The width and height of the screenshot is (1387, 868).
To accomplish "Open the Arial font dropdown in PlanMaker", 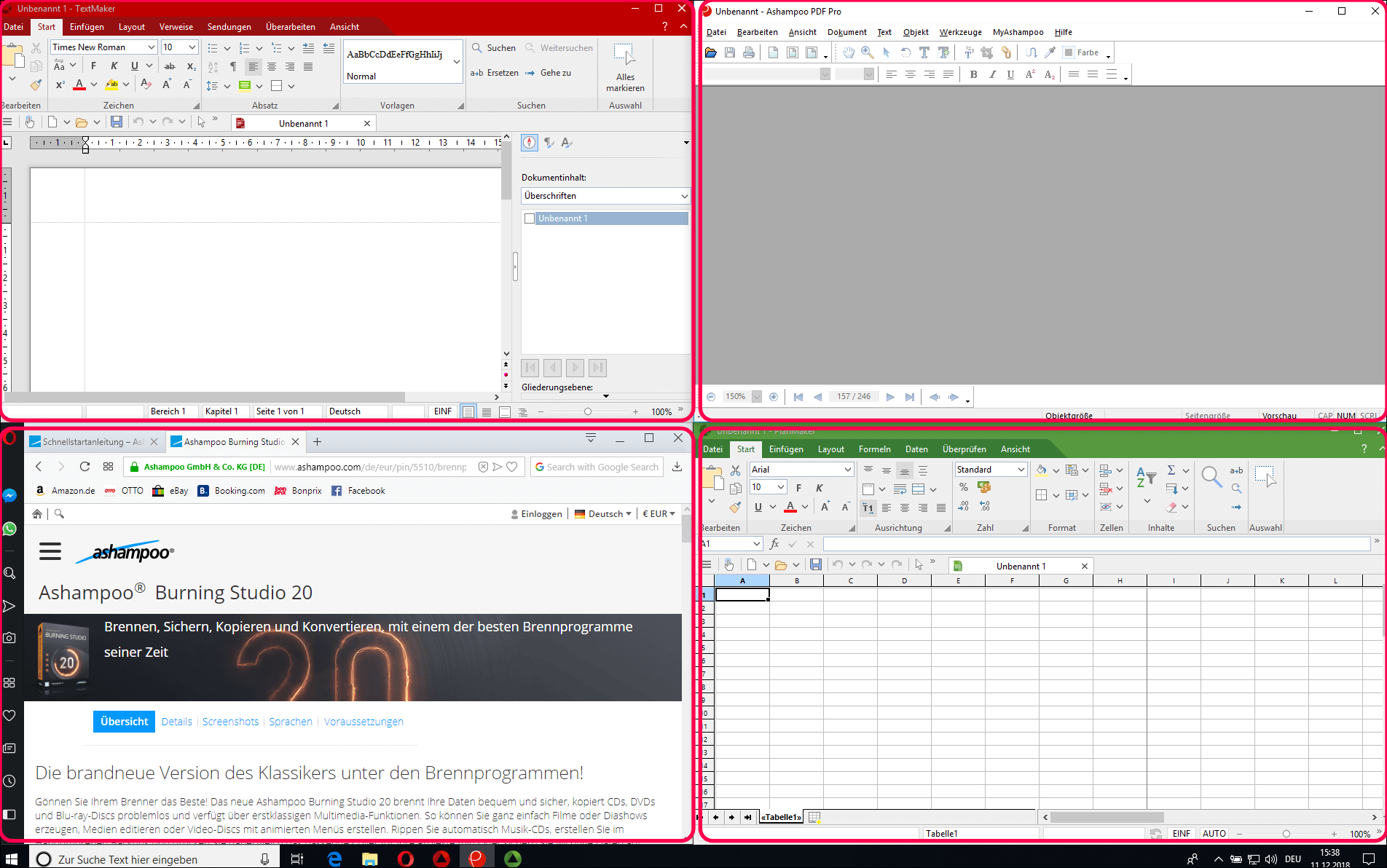I will pos(848,470).
